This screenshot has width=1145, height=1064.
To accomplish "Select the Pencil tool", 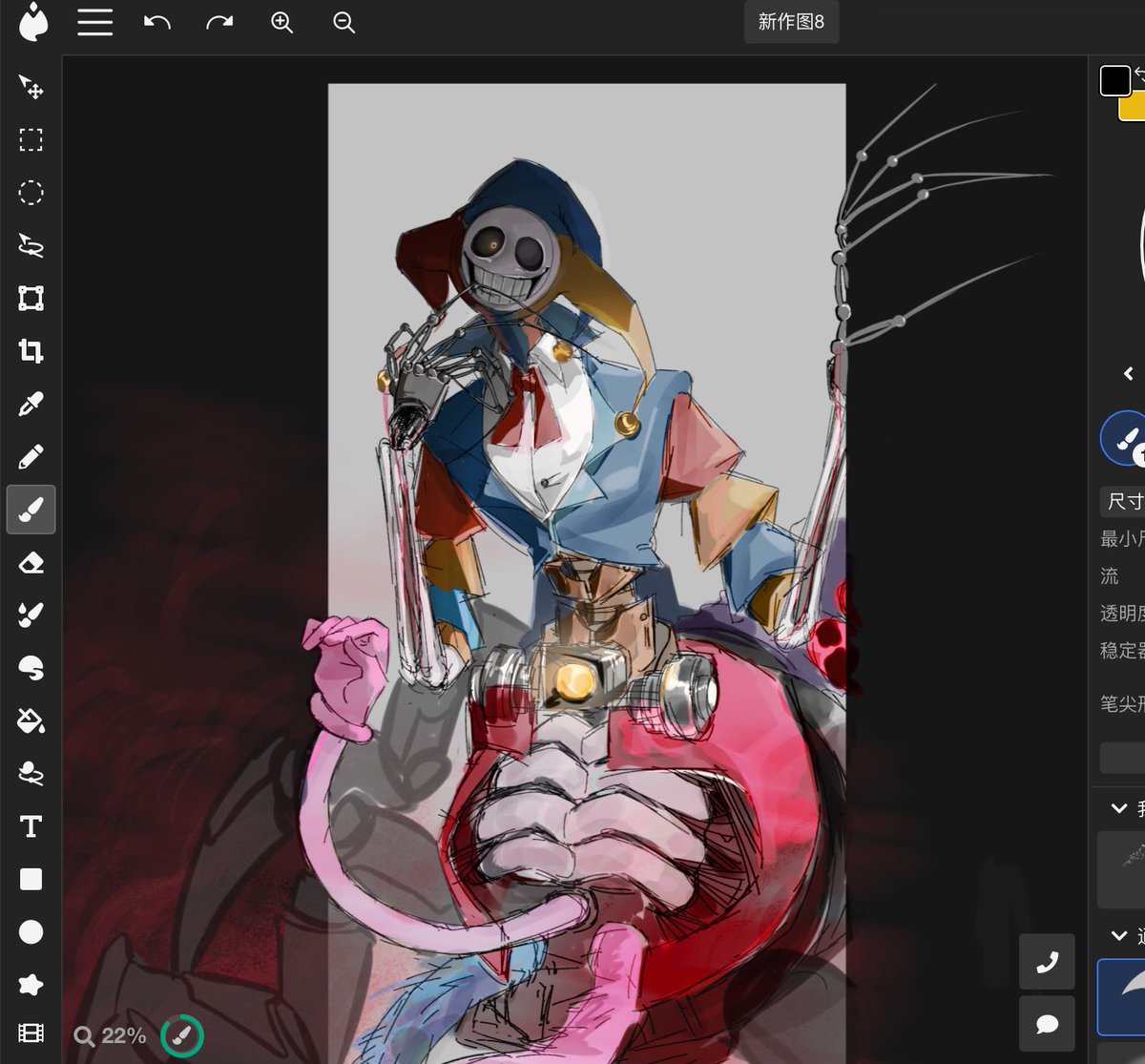I will (31, 456).
